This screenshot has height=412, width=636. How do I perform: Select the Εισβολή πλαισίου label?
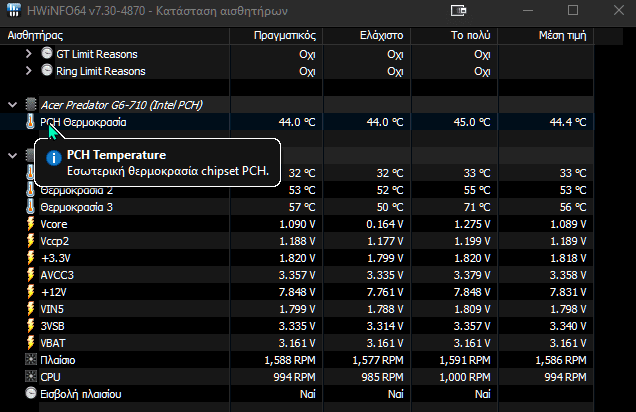point(81,394)
